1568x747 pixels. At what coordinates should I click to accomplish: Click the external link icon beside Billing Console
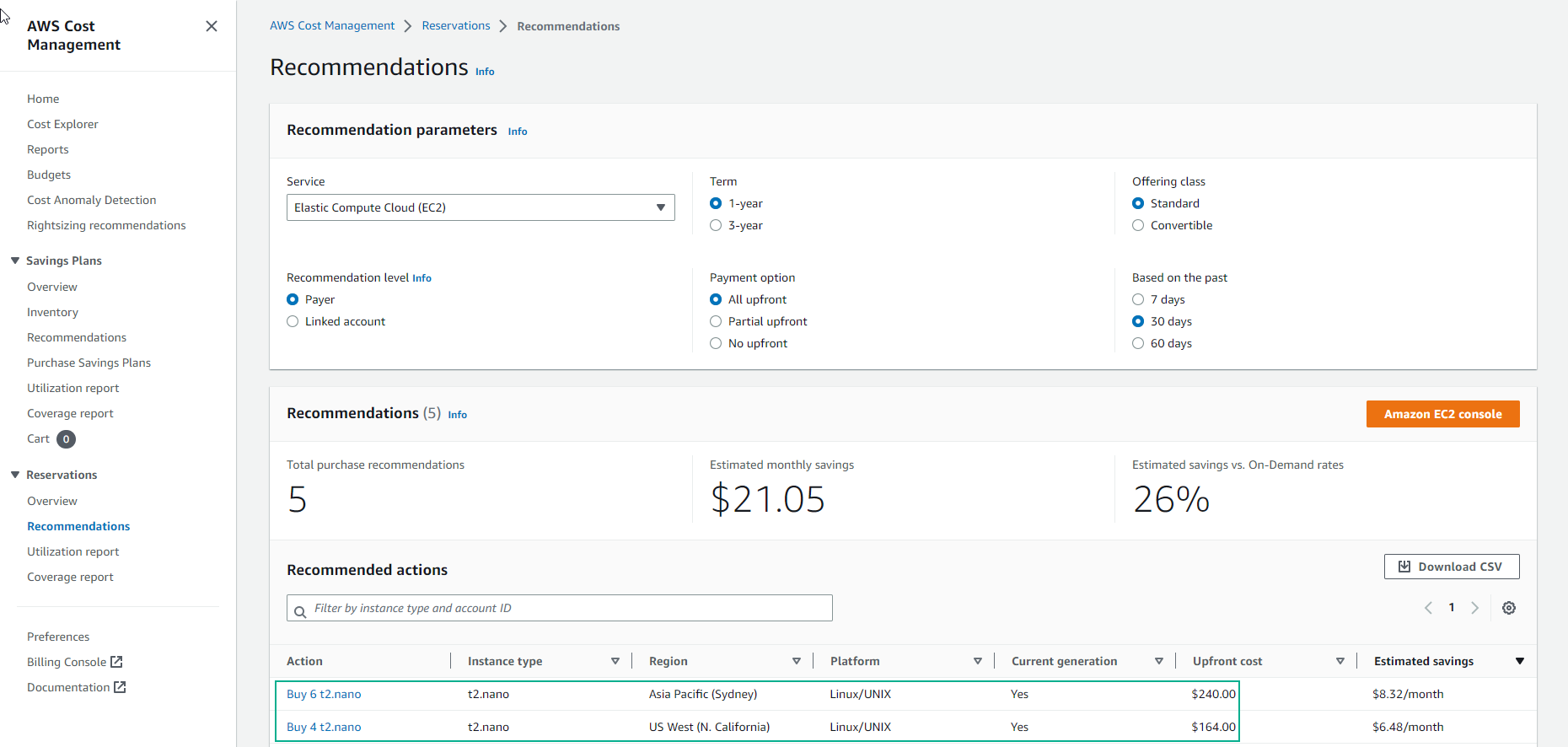116,662
